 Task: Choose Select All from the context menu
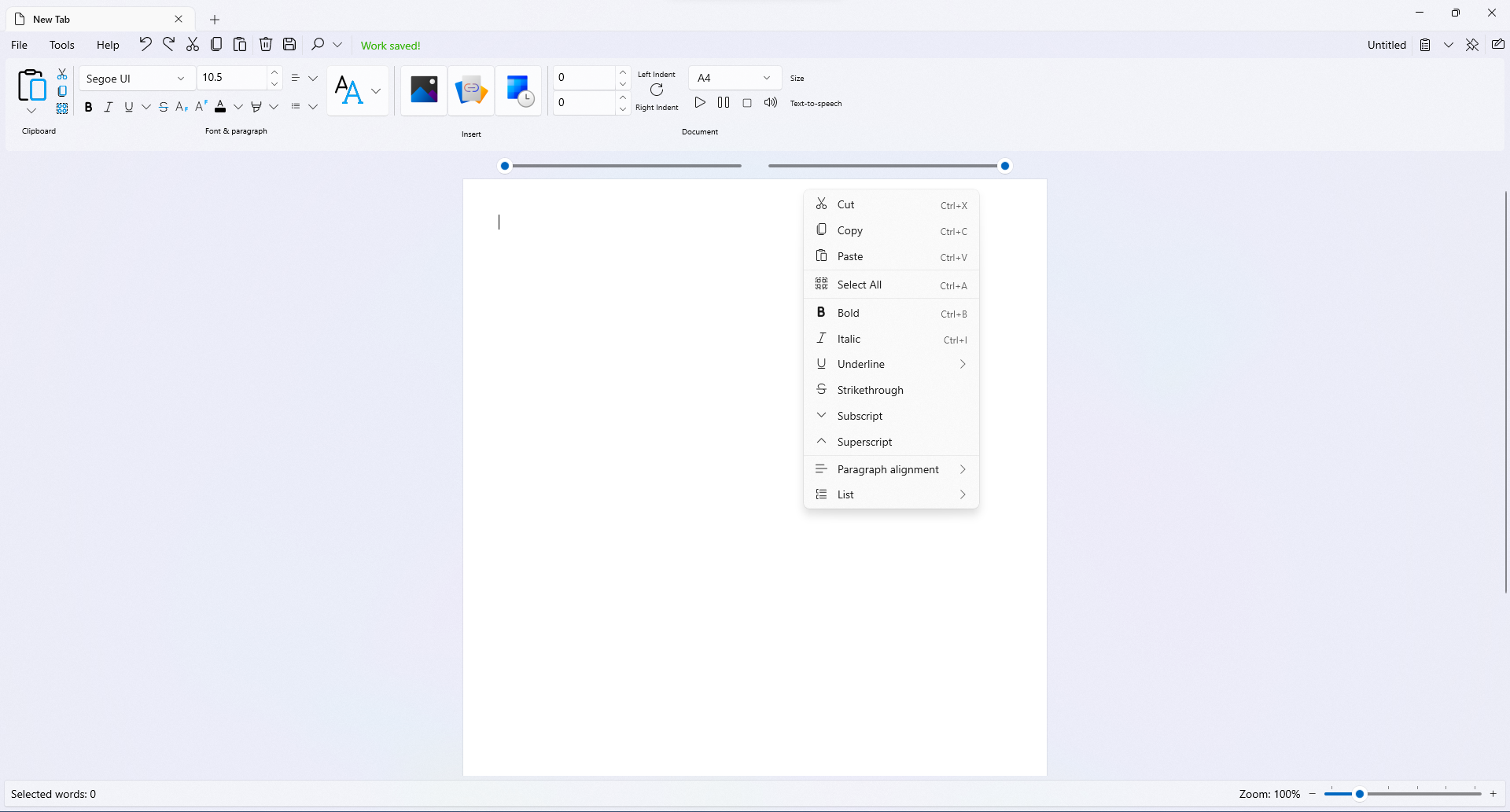tap(859, 285)
